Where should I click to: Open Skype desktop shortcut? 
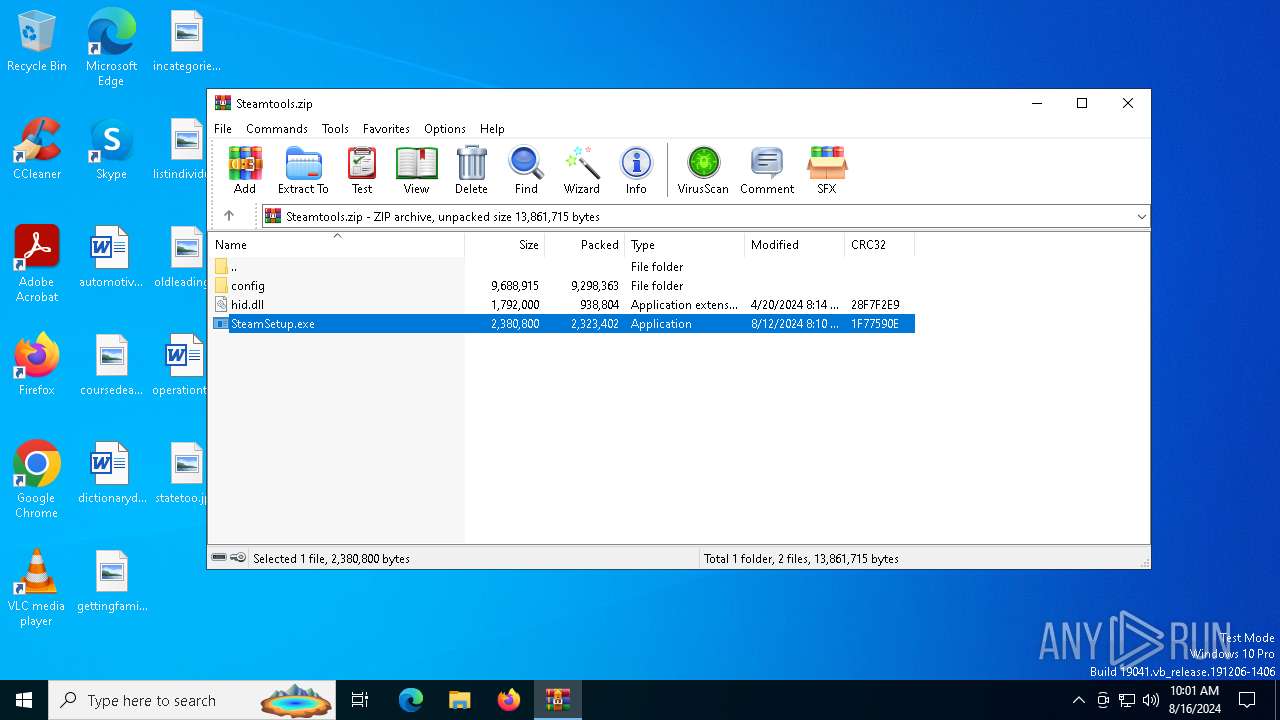pyautogui.click(x=111, y=149)
